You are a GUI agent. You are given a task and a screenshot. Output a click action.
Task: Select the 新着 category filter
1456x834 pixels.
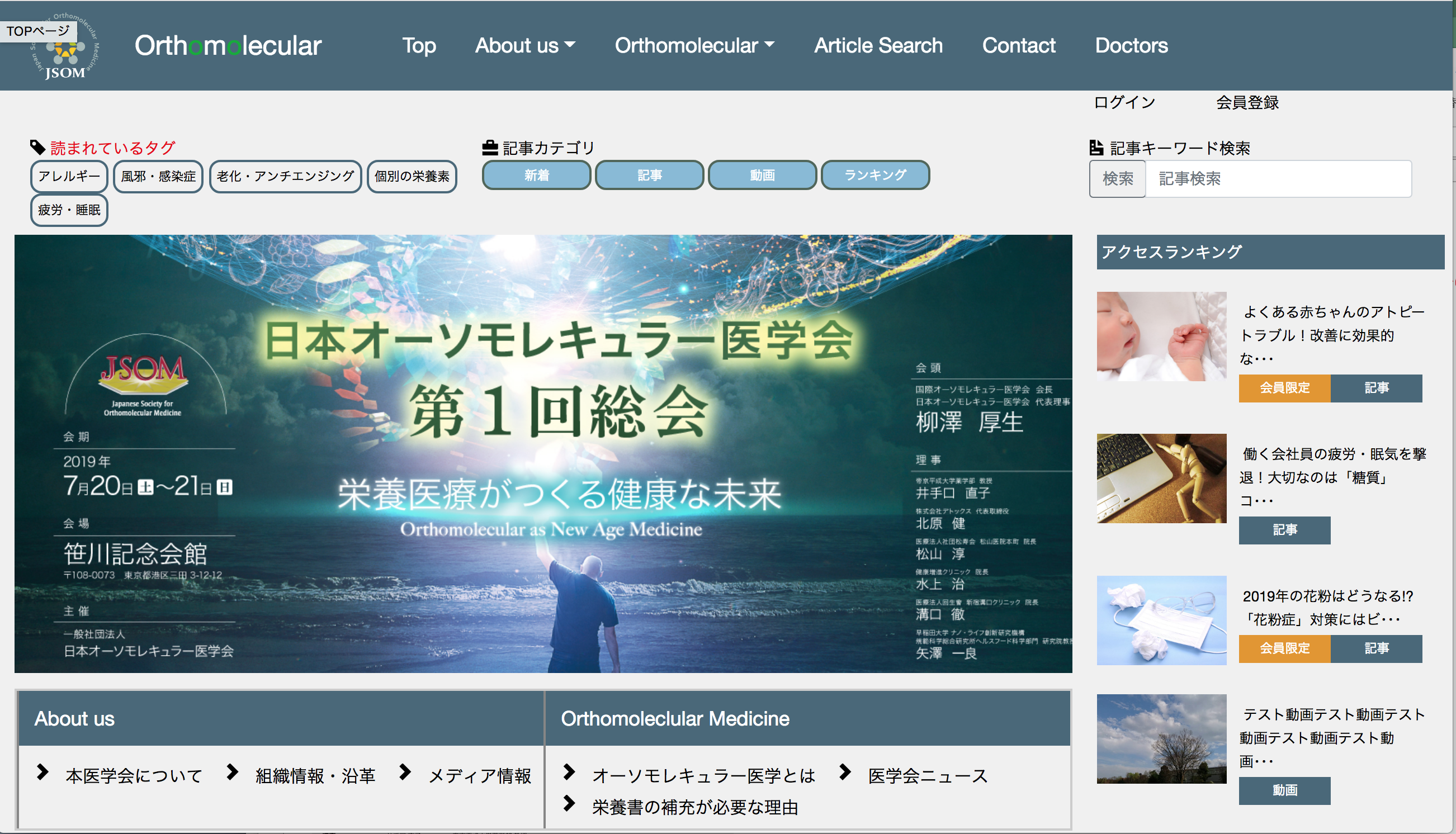(x=536, y=176)
